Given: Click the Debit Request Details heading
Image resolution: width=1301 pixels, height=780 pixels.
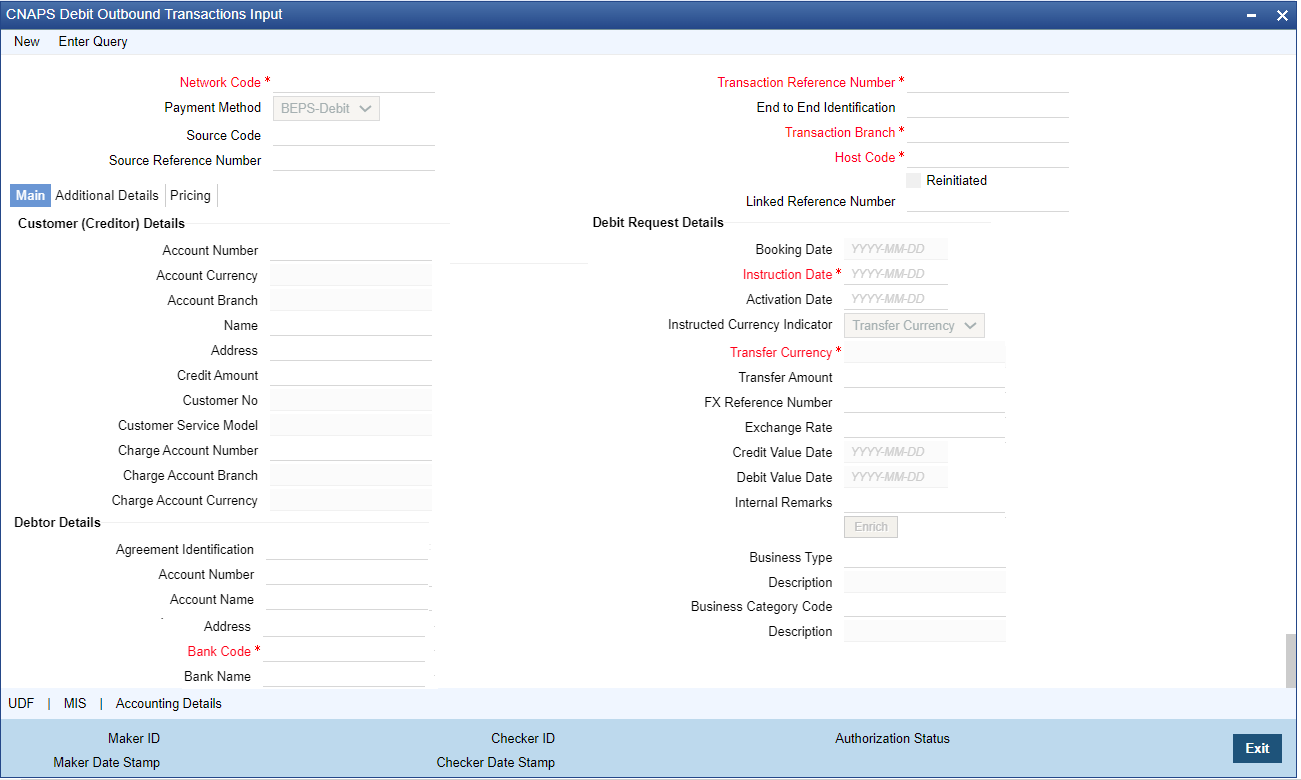Looking at the screenshot, I should pyautogui.click(x=658, y=222).
